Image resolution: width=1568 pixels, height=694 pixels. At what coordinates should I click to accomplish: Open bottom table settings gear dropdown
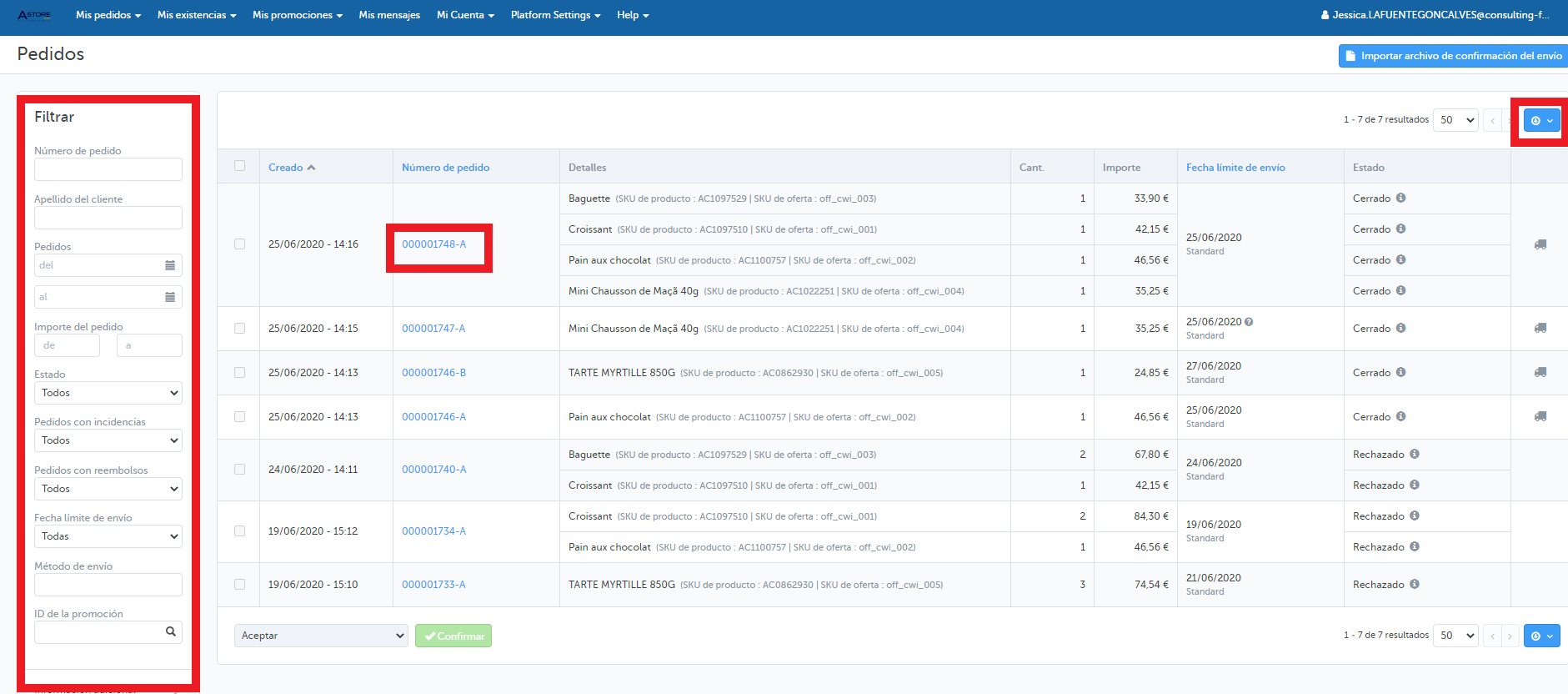pos(1542,636)
